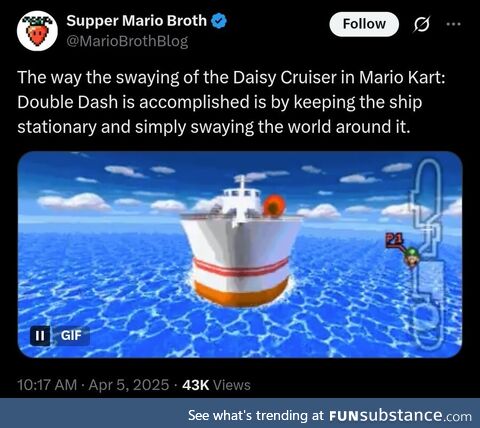Image resolution: width=480 pixels, height=428 pixels.
Task: Follow the Supper Mario Broth account
Action: tap(364, 24)
